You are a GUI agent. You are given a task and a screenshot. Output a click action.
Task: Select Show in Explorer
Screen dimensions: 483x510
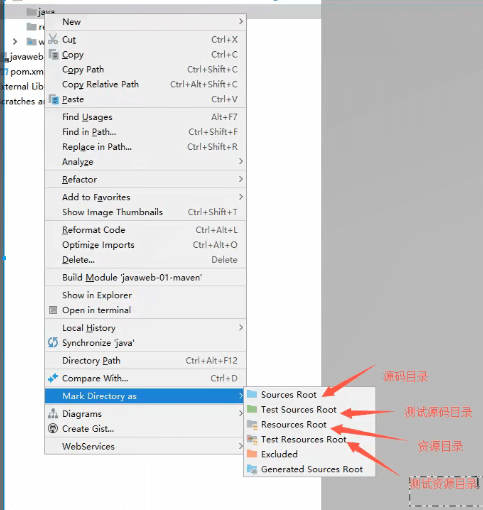(x=145, y=295)
